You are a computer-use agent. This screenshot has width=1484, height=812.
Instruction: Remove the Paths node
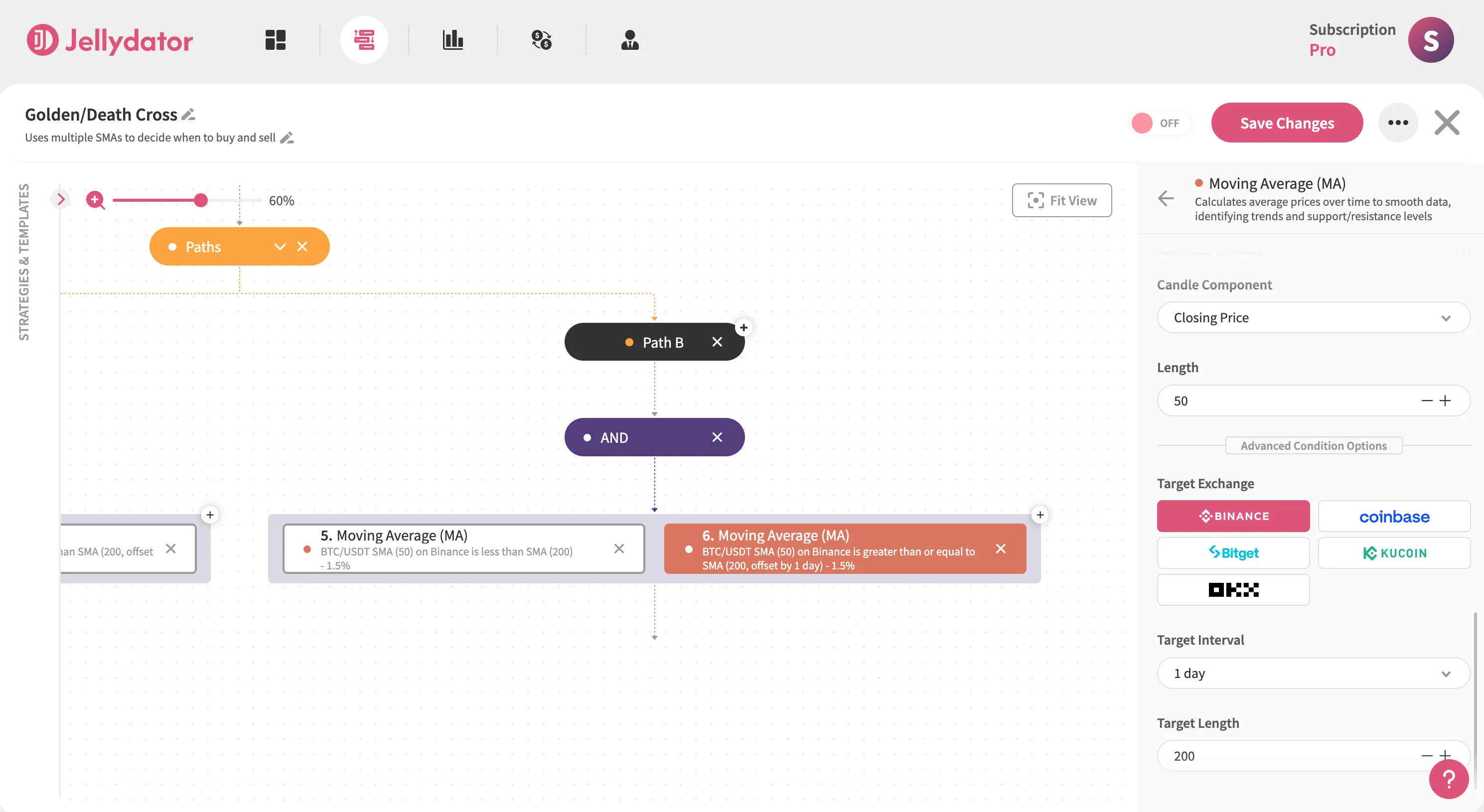[302, 247]
